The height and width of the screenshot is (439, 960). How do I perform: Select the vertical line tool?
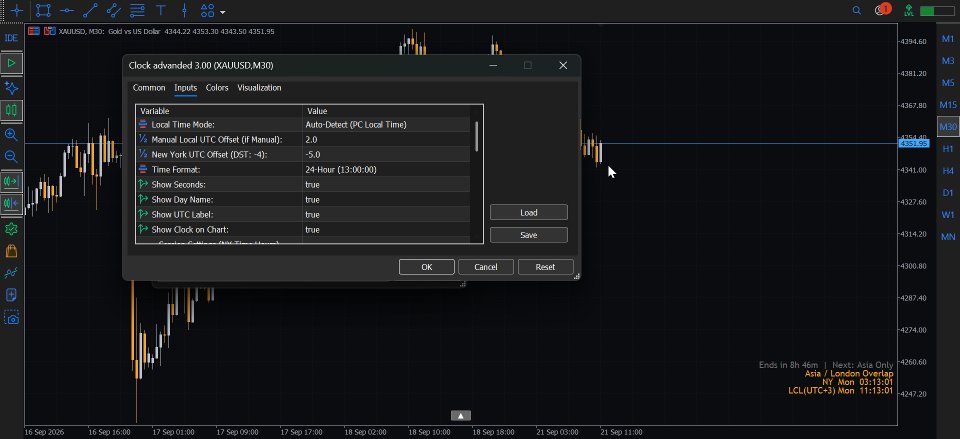(x=184, y=10)
